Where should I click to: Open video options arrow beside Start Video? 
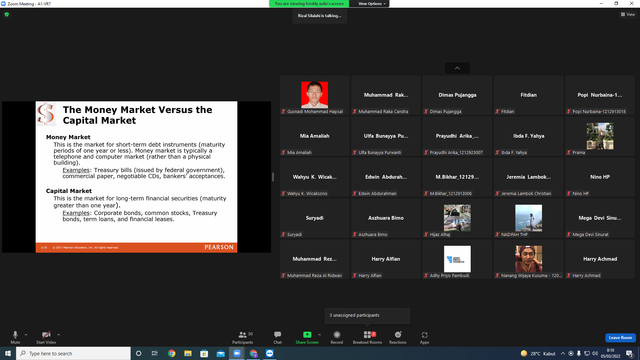(58, 335)
